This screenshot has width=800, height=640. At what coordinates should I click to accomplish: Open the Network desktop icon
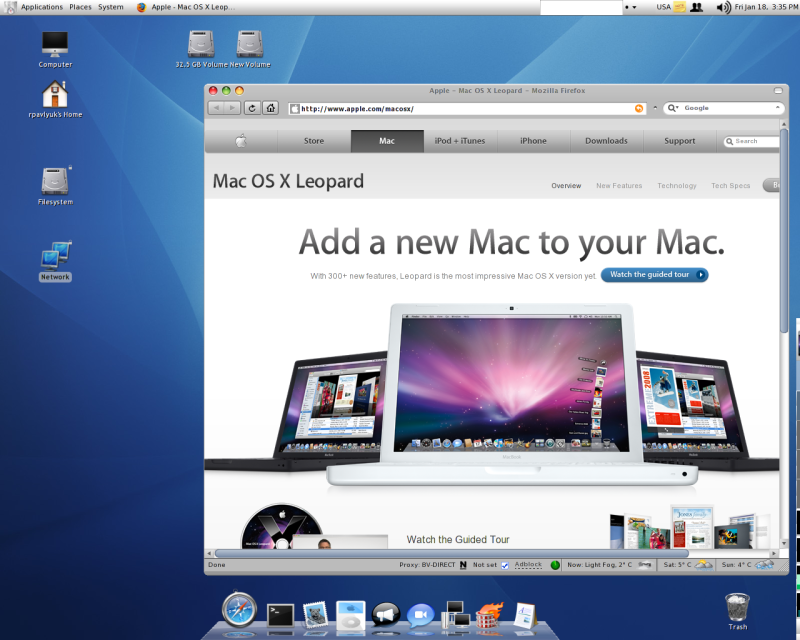[55, 261]
